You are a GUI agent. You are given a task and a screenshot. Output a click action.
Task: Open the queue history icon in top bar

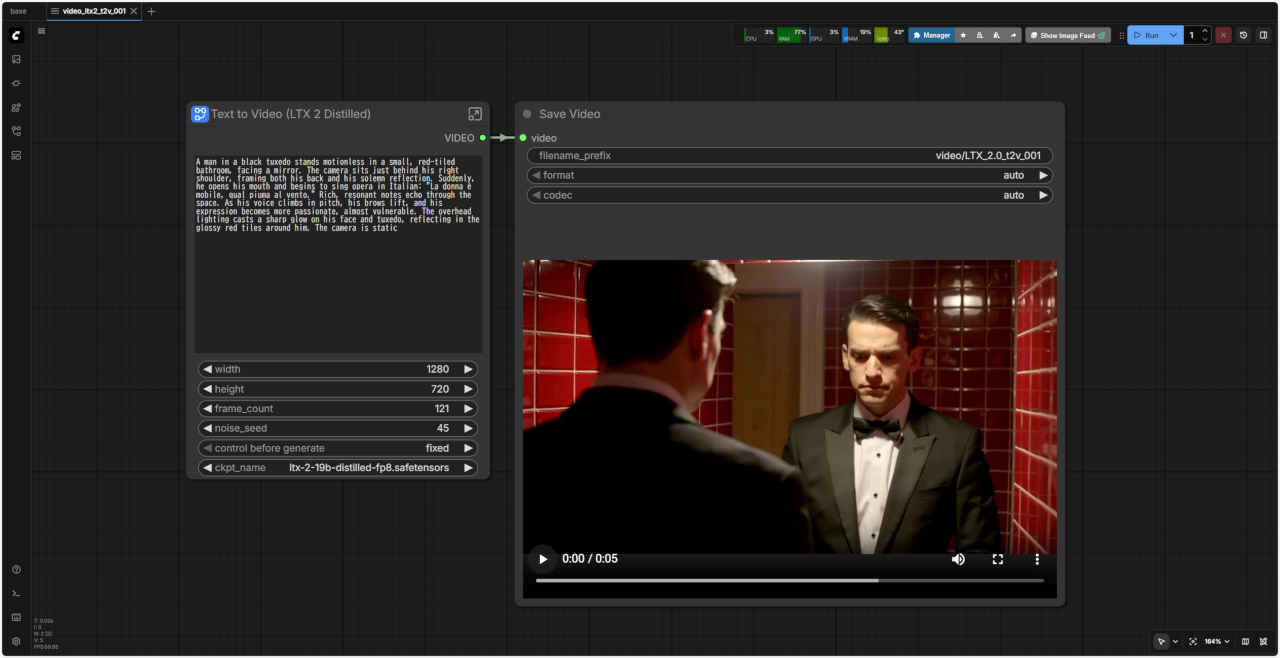click(1243, 35)
